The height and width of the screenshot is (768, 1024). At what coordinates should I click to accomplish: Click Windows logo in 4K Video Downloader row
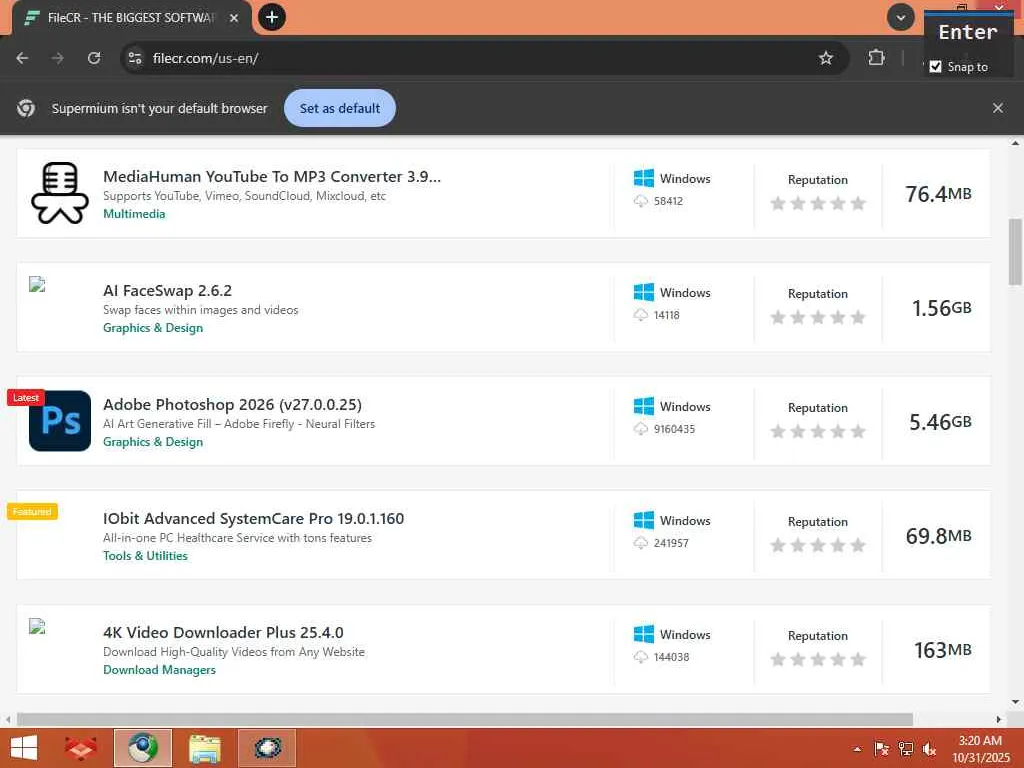(644, 634)
